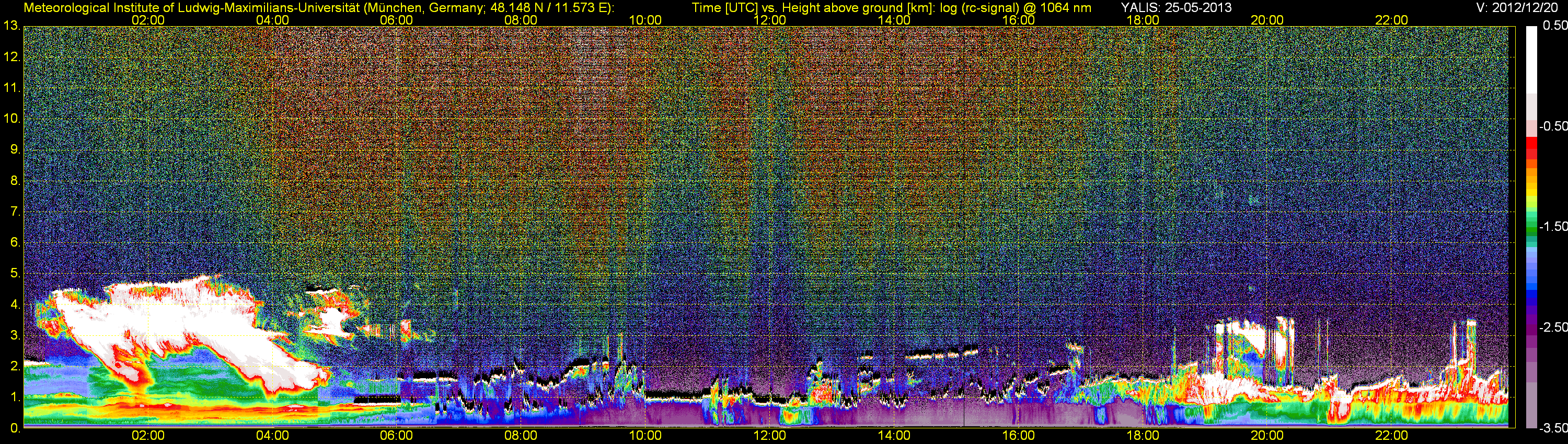Click the '18:00' label on the upper time axis
This screenshot has height=444, width=1568.
click(1143, 20)
